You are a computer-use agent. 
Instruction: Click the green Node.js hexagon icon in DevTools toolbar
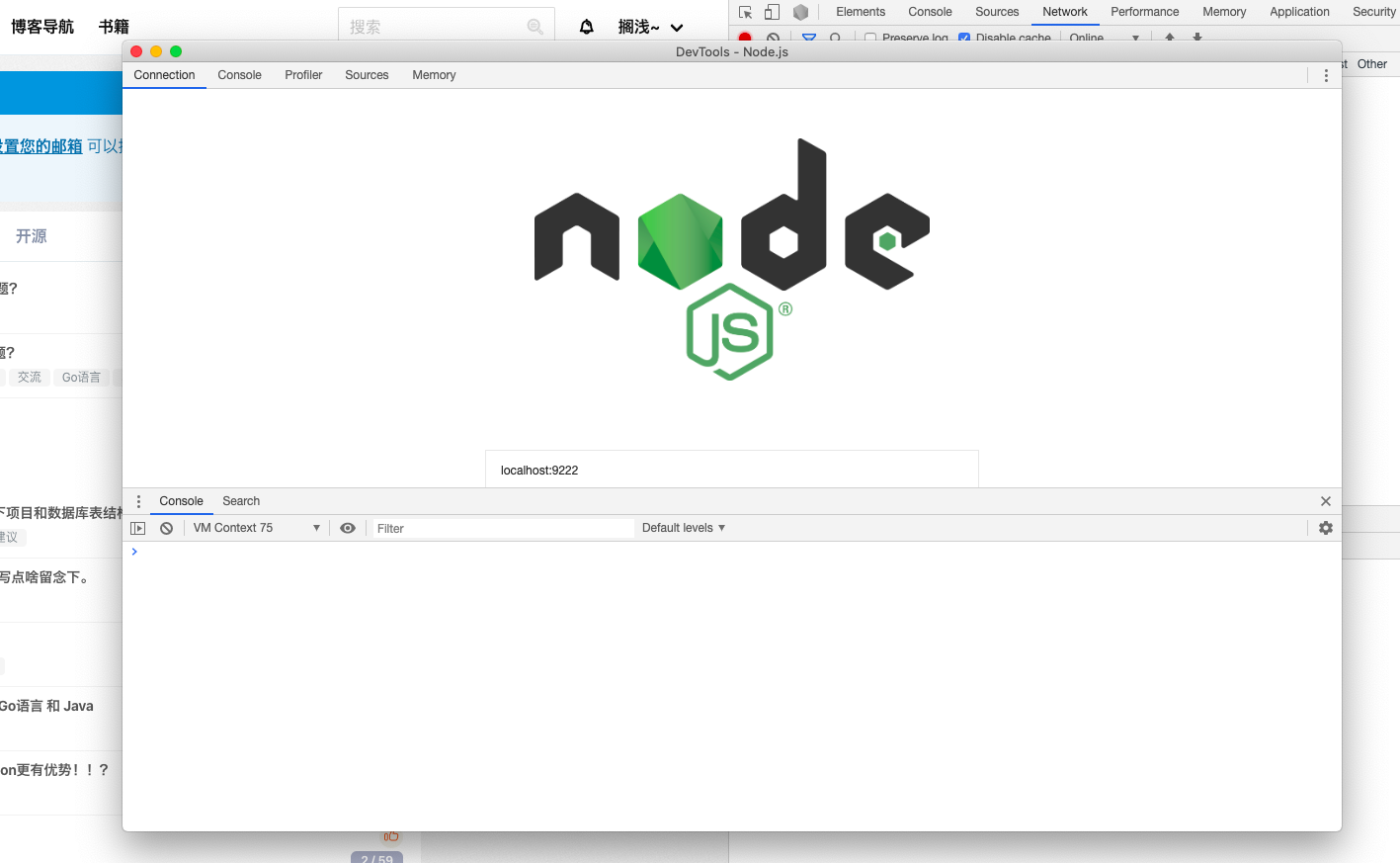coord(801,12)
